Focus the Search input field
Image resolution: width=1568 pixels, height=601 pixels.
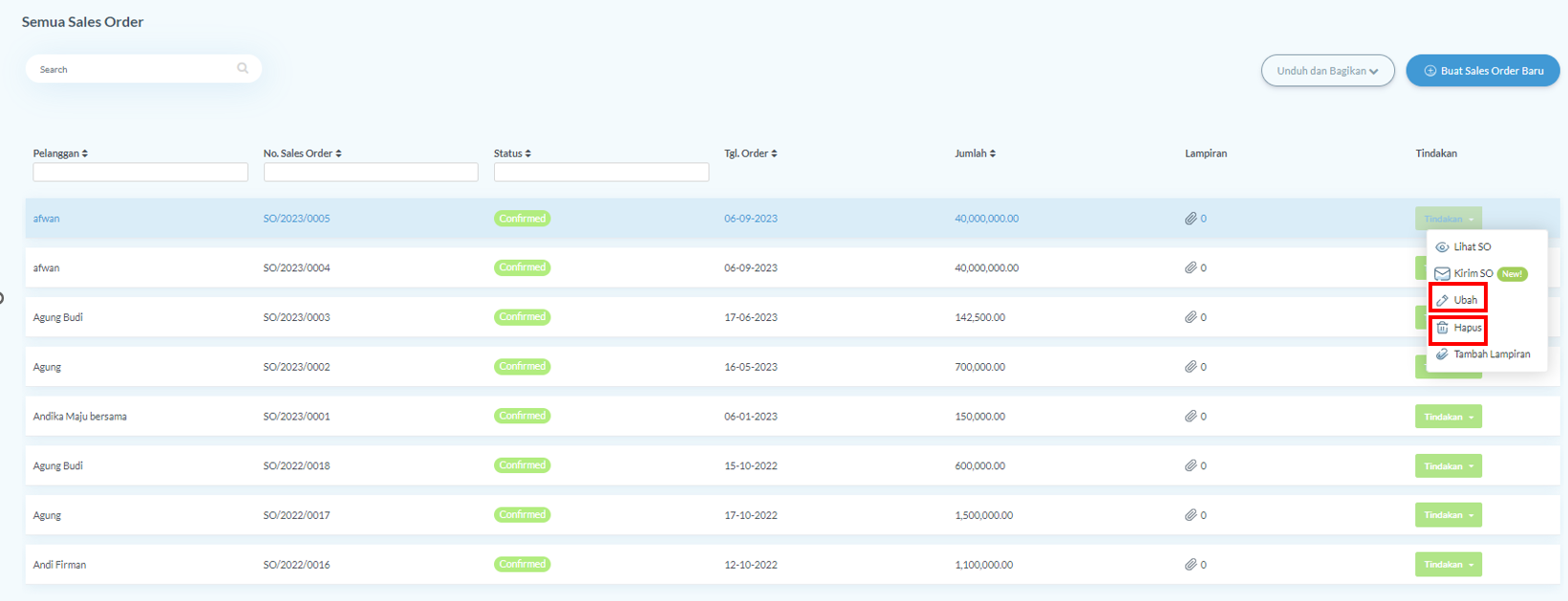[x=143, y=69]
